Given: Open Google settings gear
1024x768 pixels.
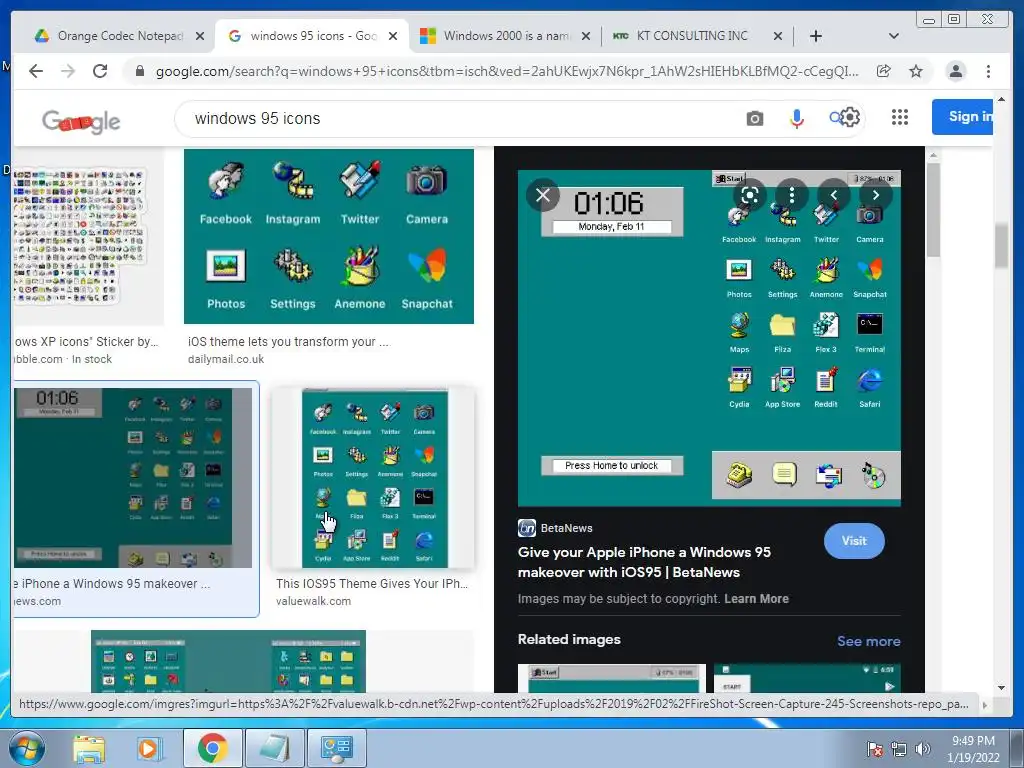Looking at the screenshot, I should pos(850,118).
